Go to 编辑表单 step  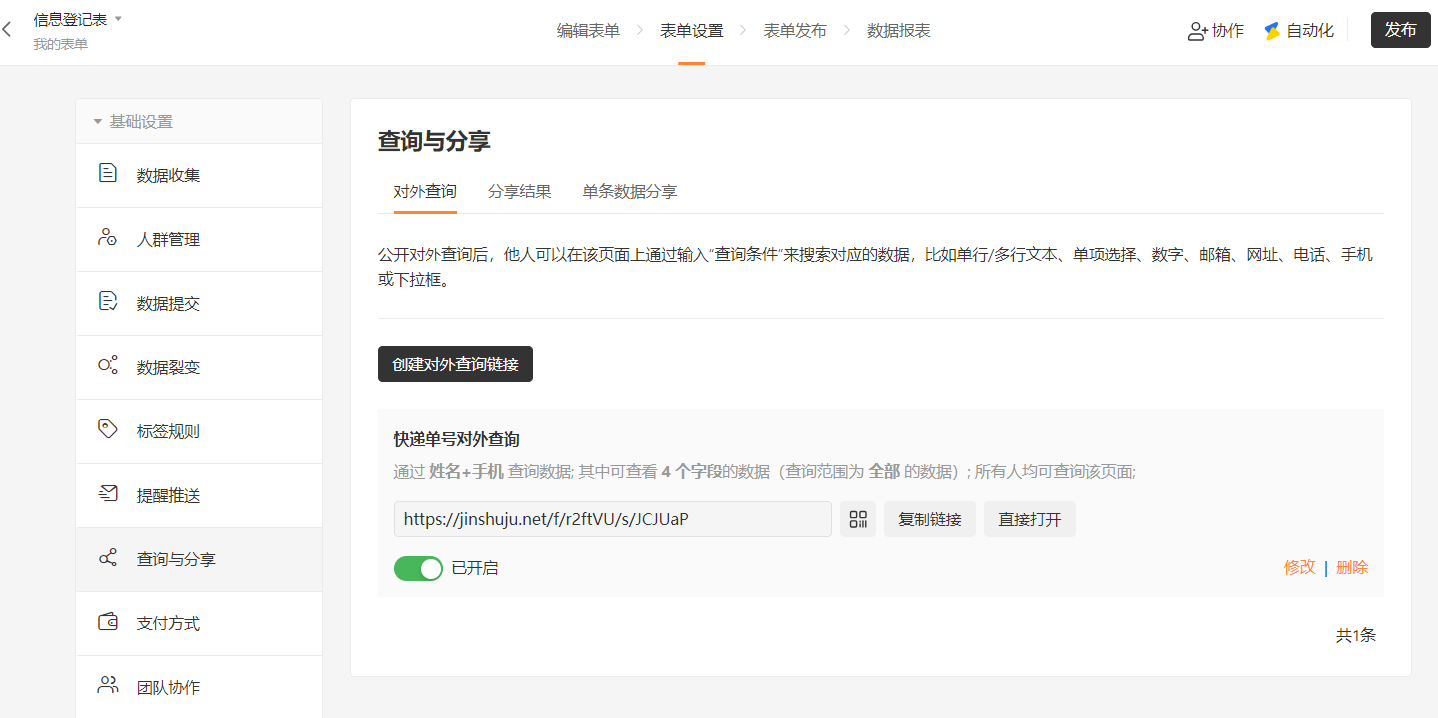pos(588,31)
